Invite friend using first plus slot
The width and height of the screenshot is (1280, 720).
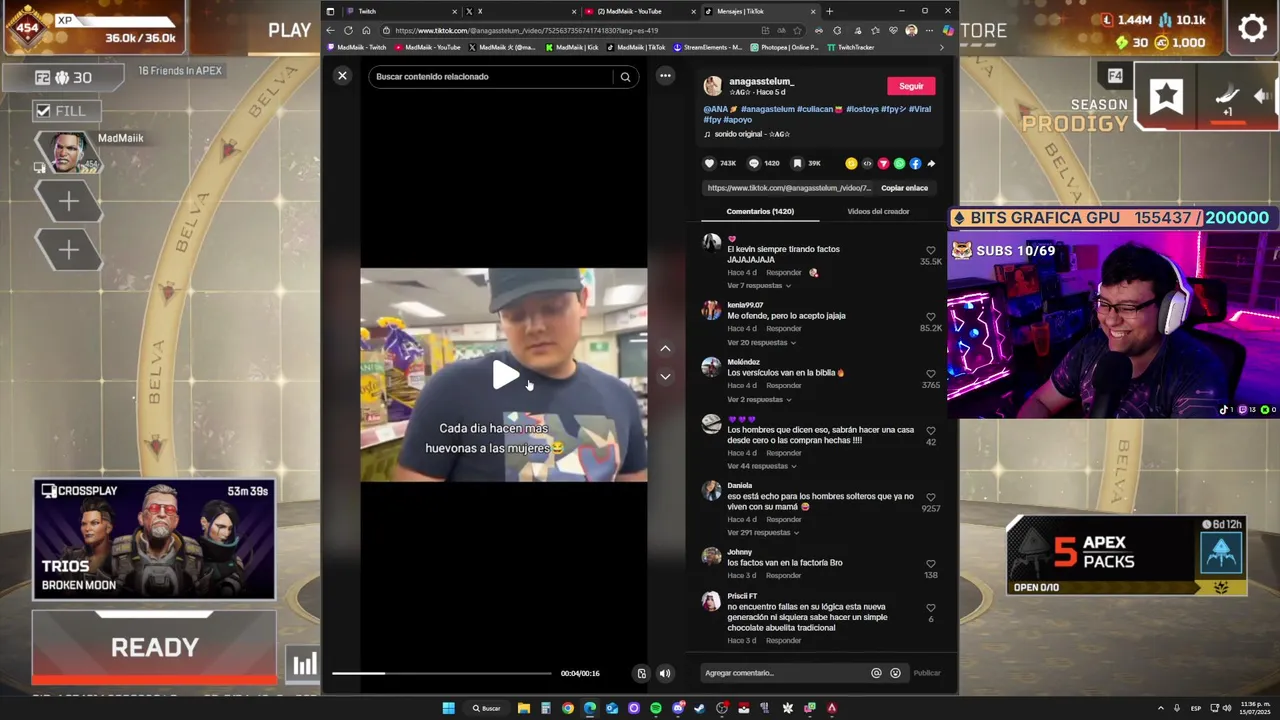click(x=68, y=202)
